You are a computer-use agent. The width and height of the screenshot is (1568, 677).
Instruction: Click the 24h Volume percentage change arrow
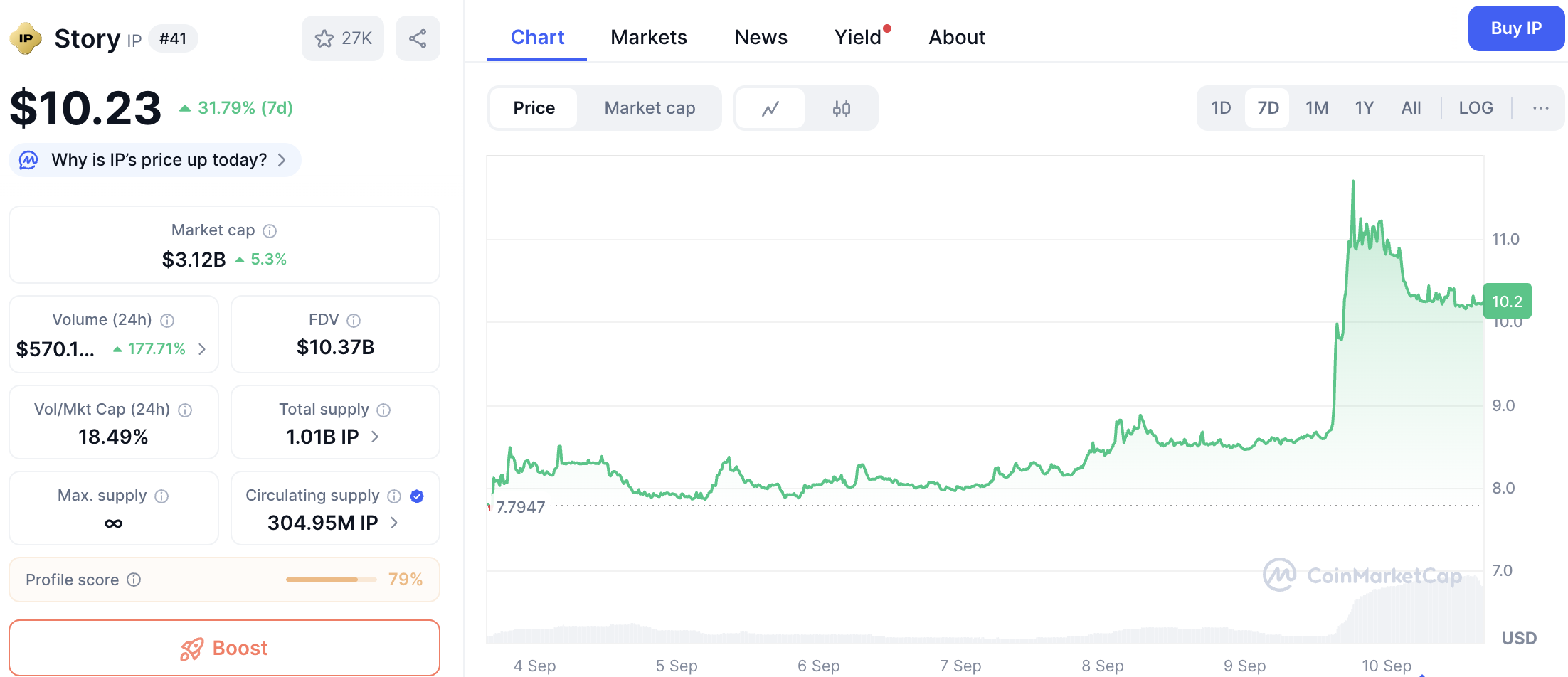pos(116,349)
